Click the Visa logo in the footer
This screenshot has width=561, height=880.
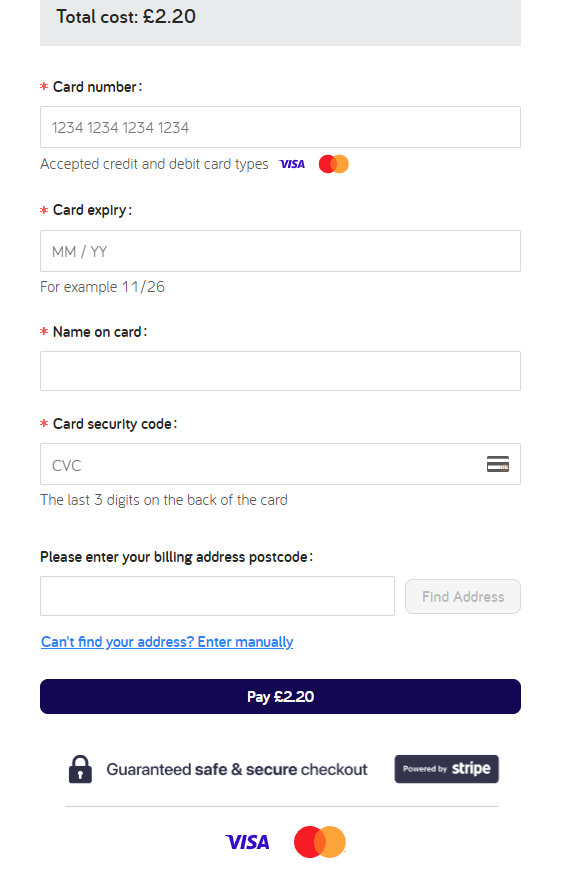(x=247, y=842)
